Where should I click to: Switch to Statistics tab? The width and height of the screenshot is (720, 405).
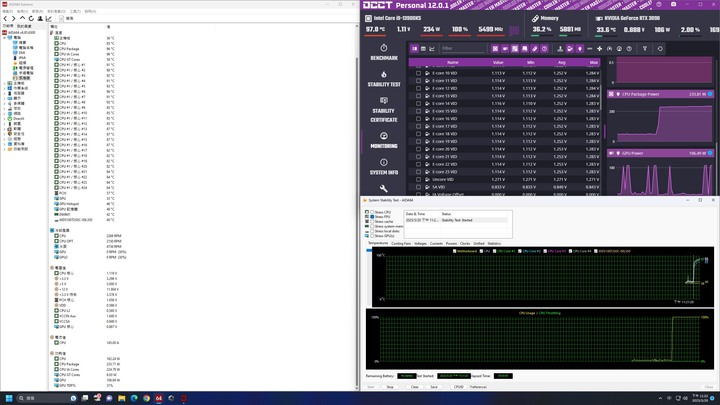494,243
